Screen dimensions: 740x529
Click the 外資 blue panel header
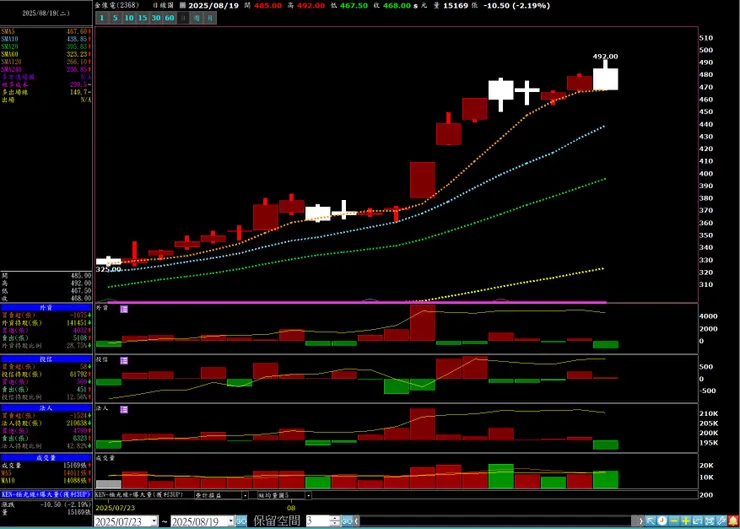tap(46, 308)
